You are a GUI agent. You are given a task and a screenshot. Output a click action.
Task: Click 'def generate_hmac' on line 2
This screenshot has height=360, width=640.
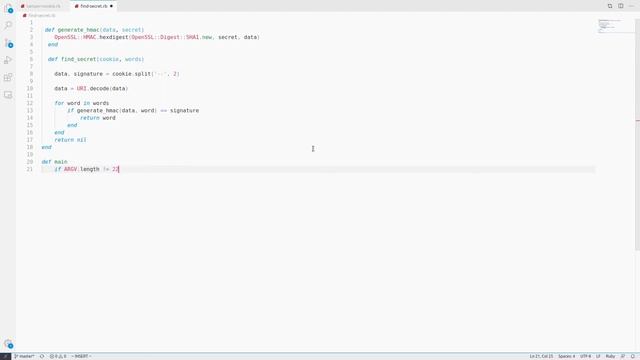(72, 30)
